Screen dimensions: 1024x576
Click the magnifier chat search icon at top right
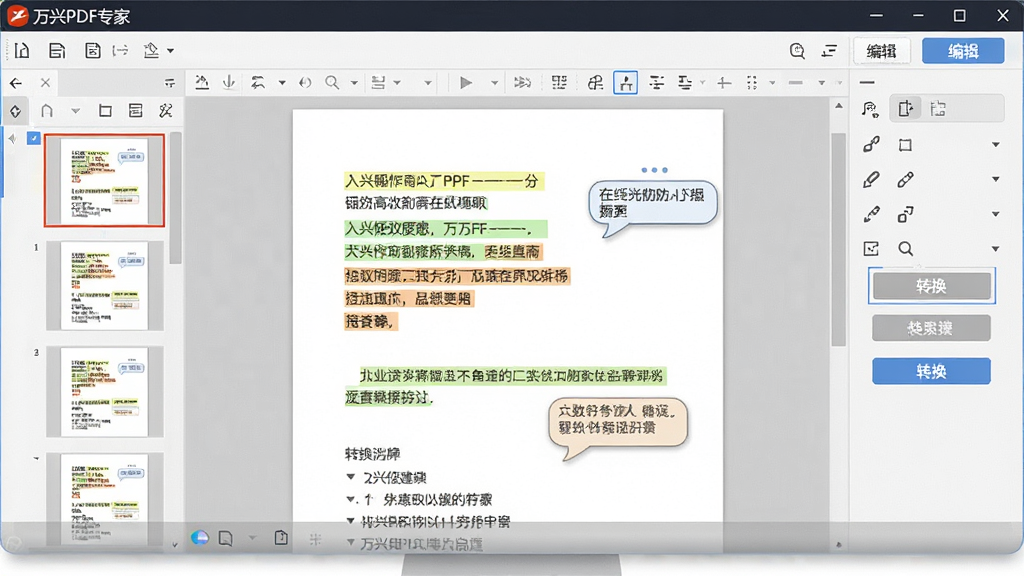click(x=797, y=51)
